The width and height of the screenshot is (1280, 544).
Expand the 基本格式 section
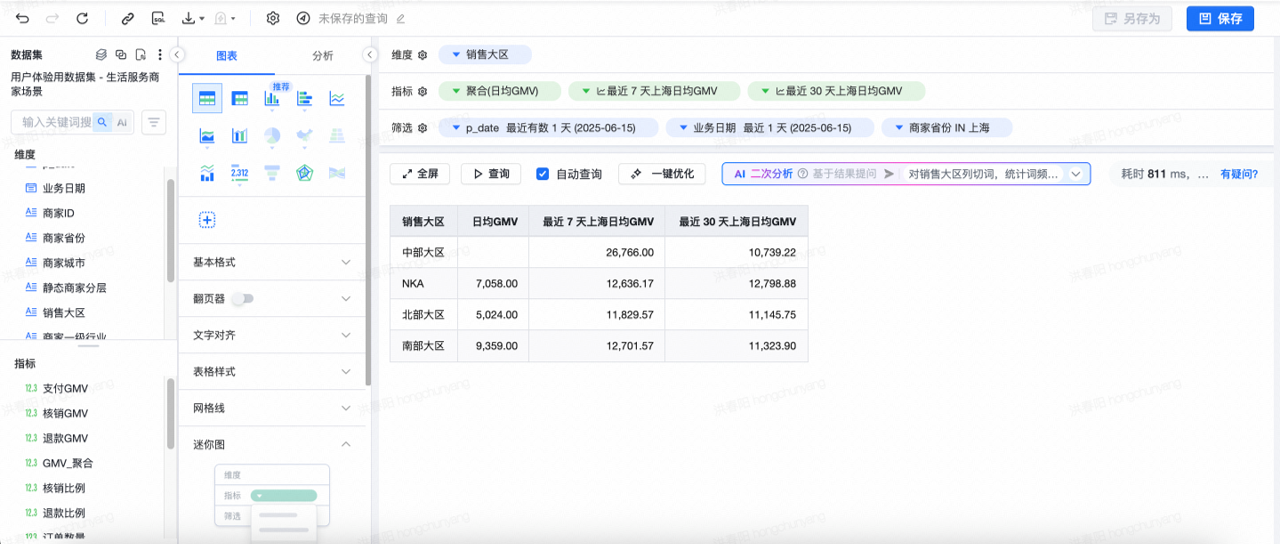(x=346, y=262)
